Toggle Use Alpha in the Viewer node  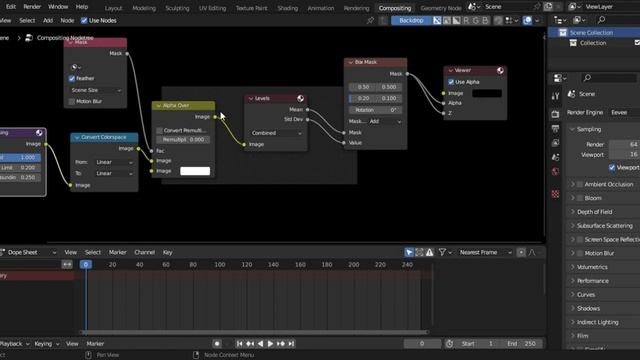tap(451, 82)
